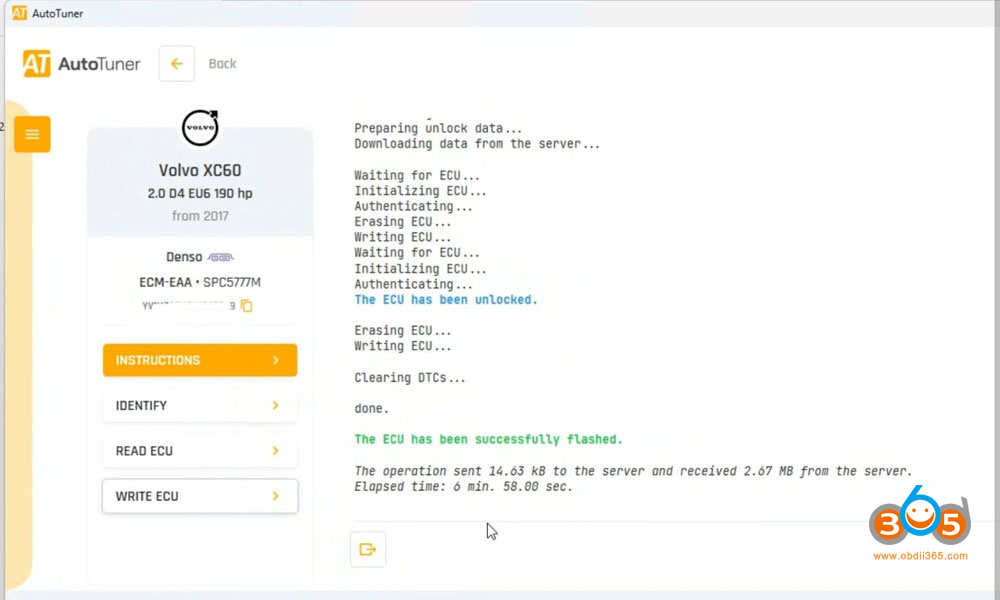Click the exit icon below the log
Viewport: 1000px width, 600px height.
point(368,549)
